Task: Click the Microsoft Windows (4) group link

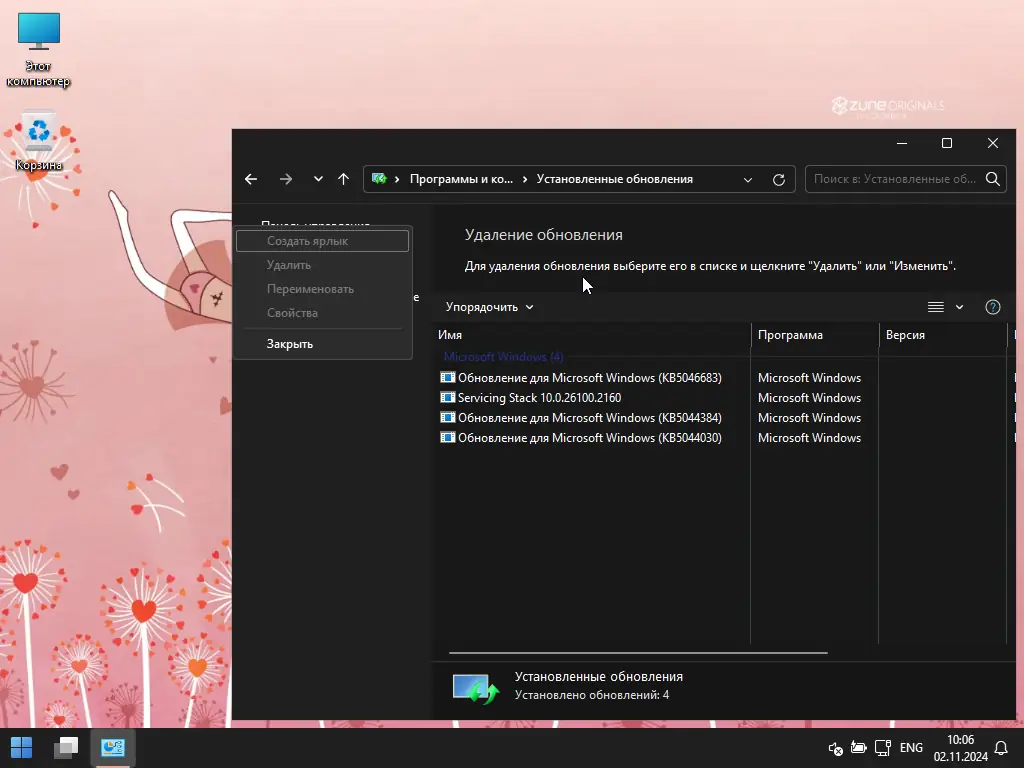Action: (x=505, y=357)
